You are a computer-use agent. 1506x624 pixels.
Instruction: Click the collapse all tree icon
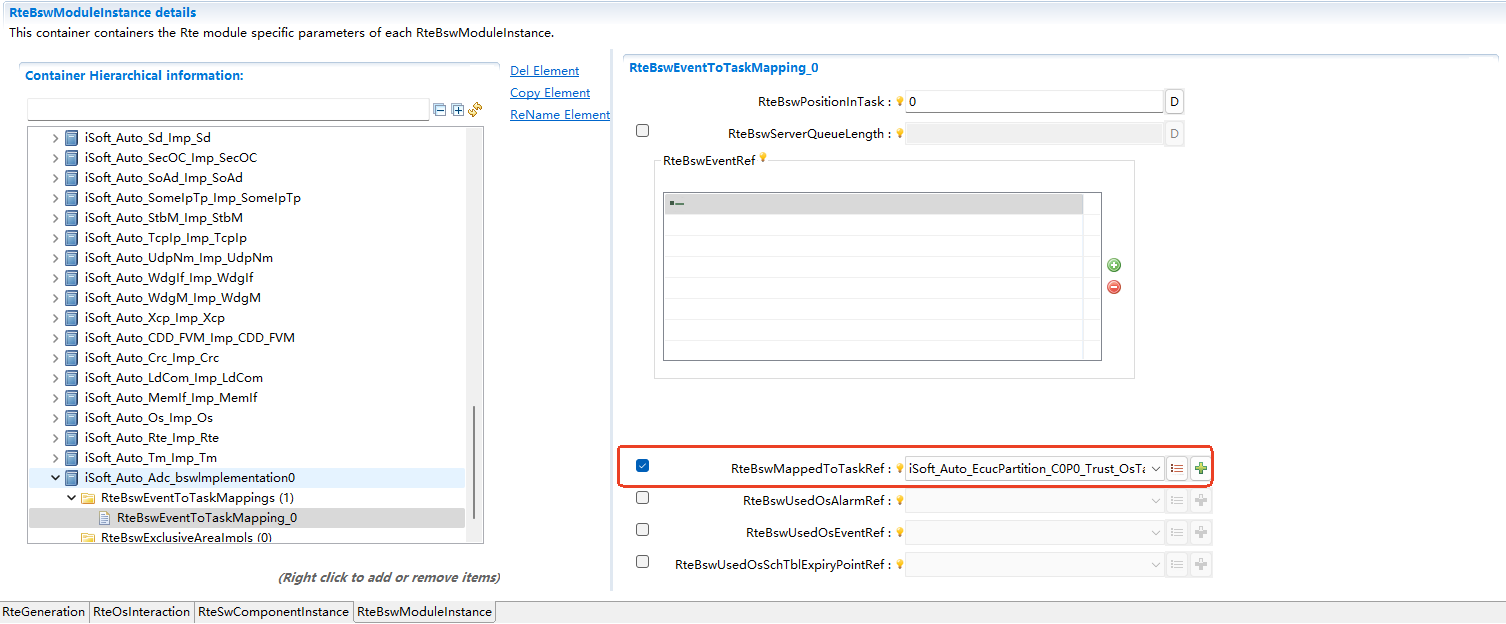pos(440,110)
